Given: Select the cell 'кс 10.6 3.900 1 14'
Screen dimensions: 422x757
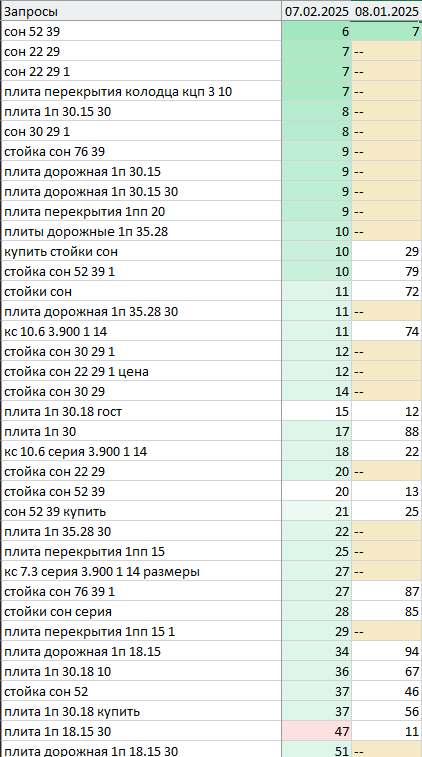Looking at the screenshot, I should coord(141,332).
